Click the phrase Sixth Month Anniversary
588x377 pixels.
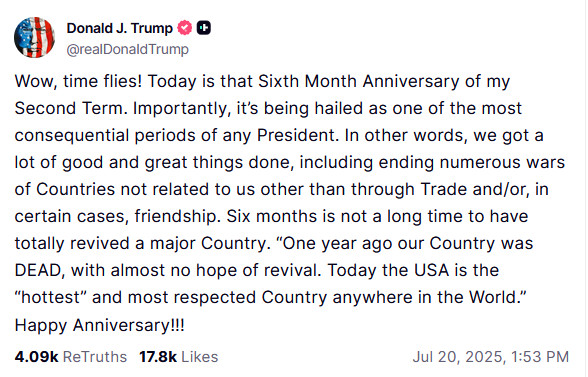[x=358, y=82]
